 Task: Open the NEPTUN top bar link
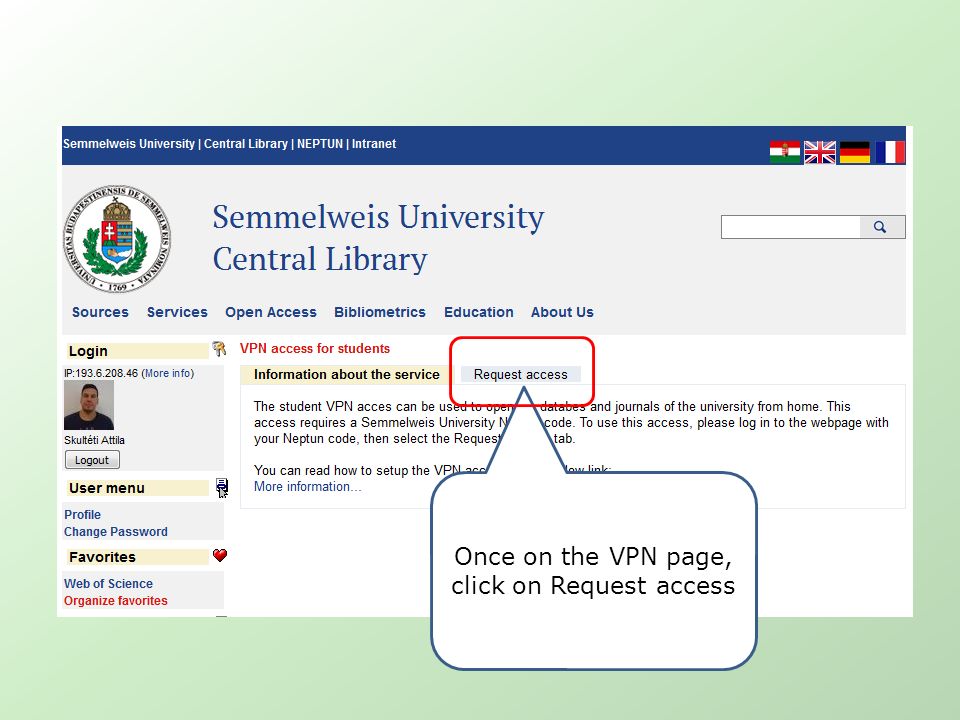pyautogui.click(x=320, y=144)
